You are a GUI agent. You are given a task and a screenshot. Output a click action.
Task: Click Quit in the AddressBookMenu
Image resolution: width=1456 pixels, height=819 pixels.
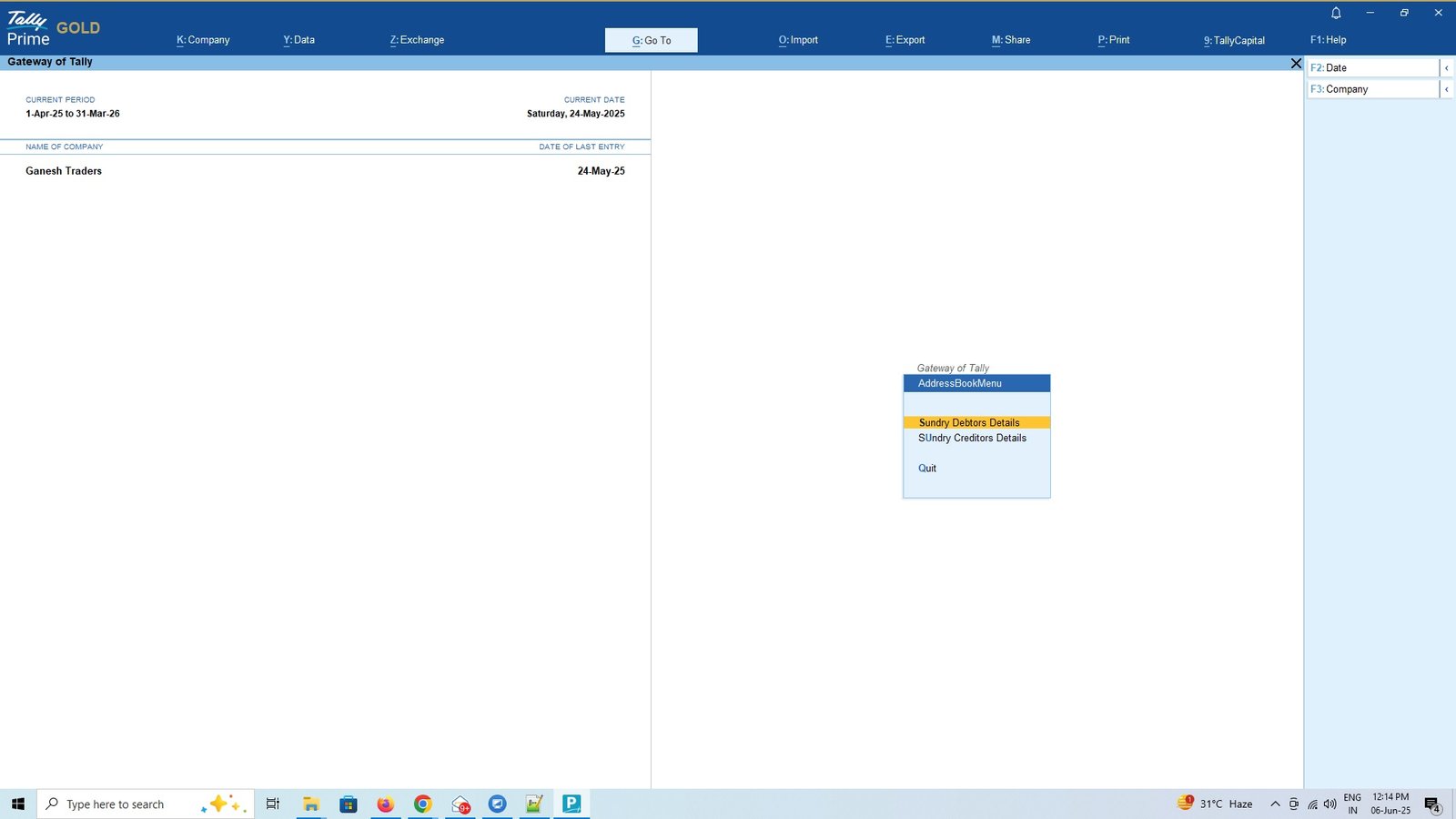(x=927, y=469)
